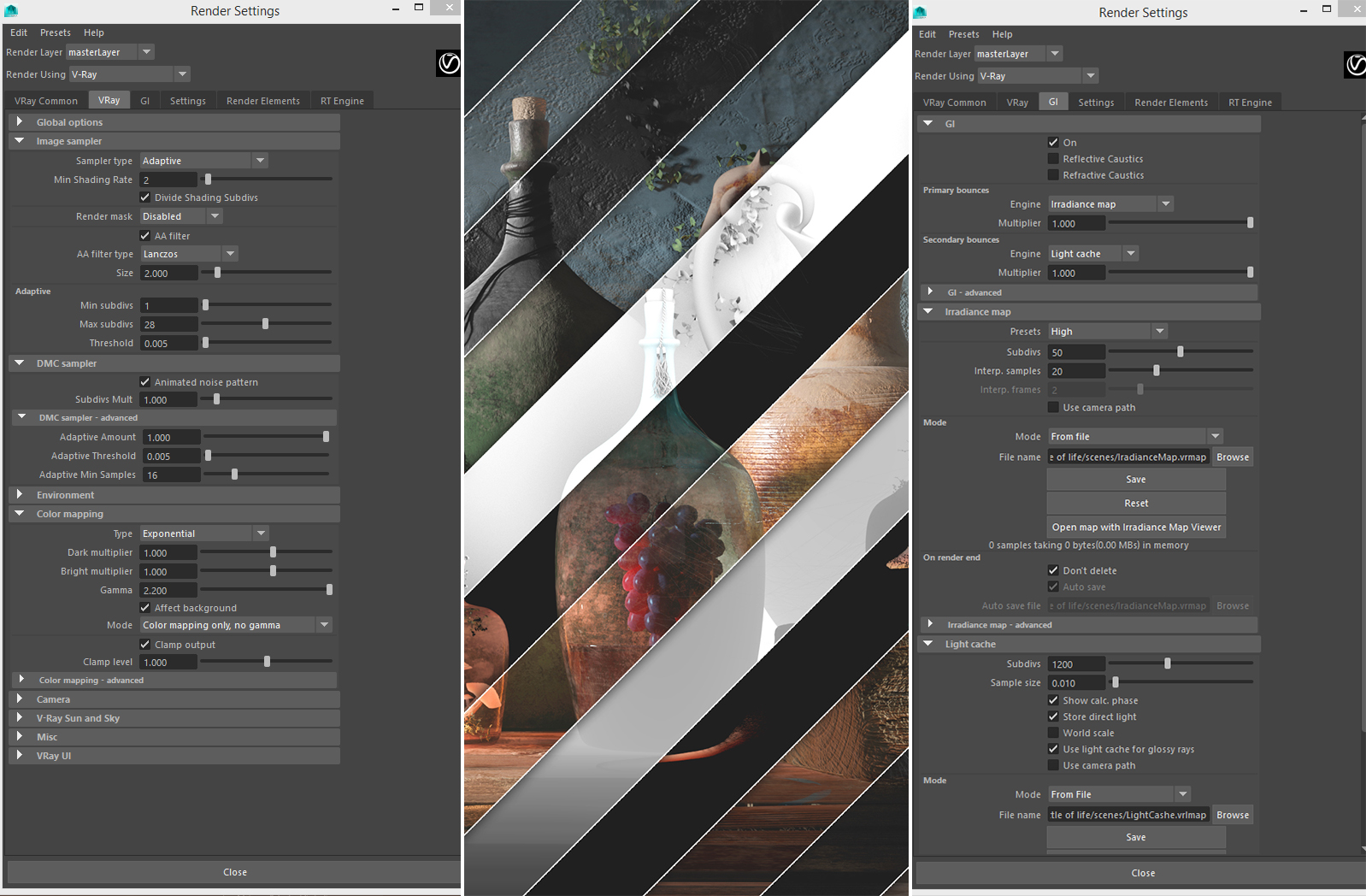Click Browse for irradiance map File name
This screenshot has height=896, width=1366.
1233,457
